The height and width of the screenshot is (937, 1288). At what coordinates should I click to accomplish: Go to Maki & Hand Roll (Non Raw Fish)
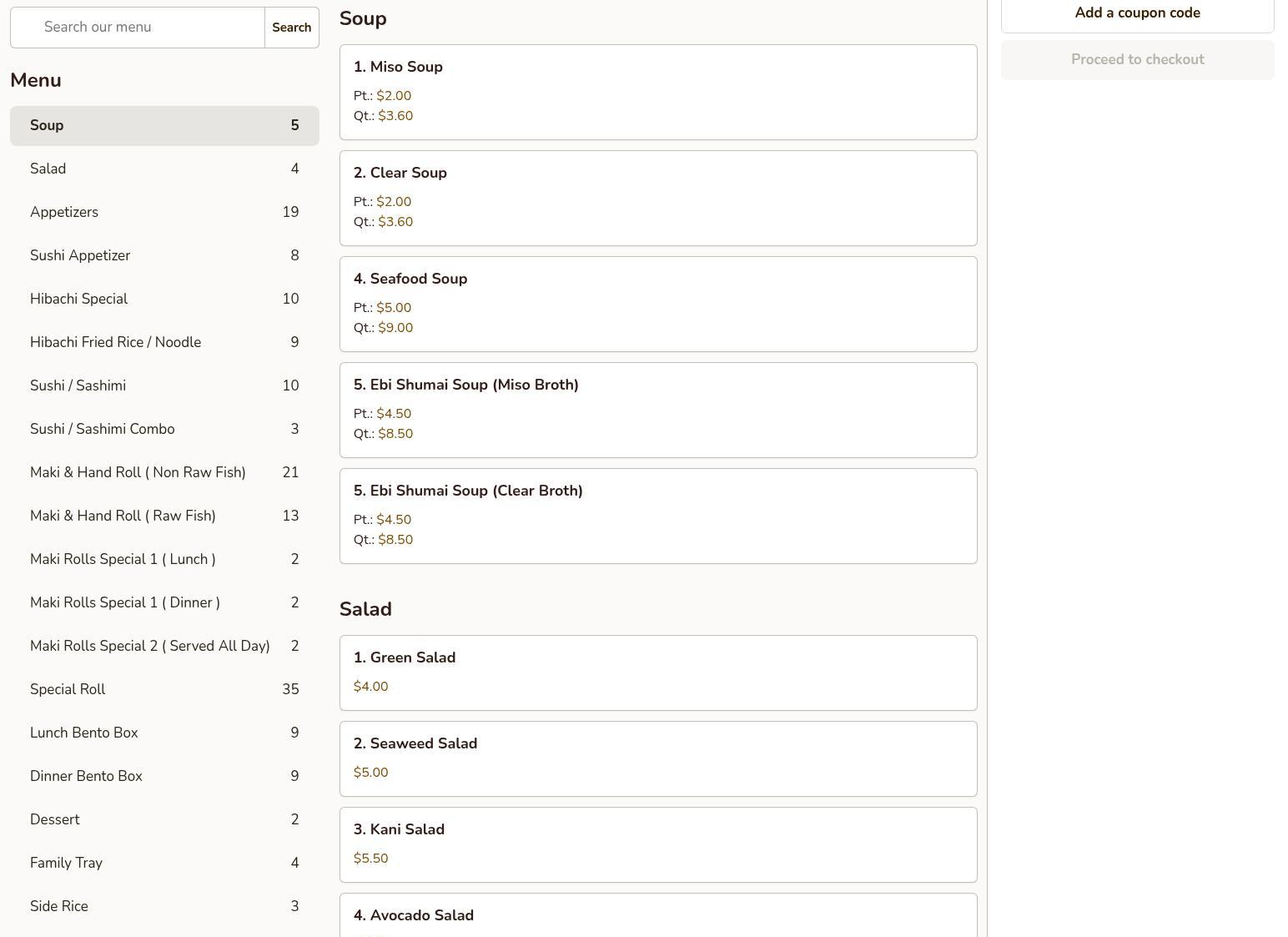coord(164,473)
